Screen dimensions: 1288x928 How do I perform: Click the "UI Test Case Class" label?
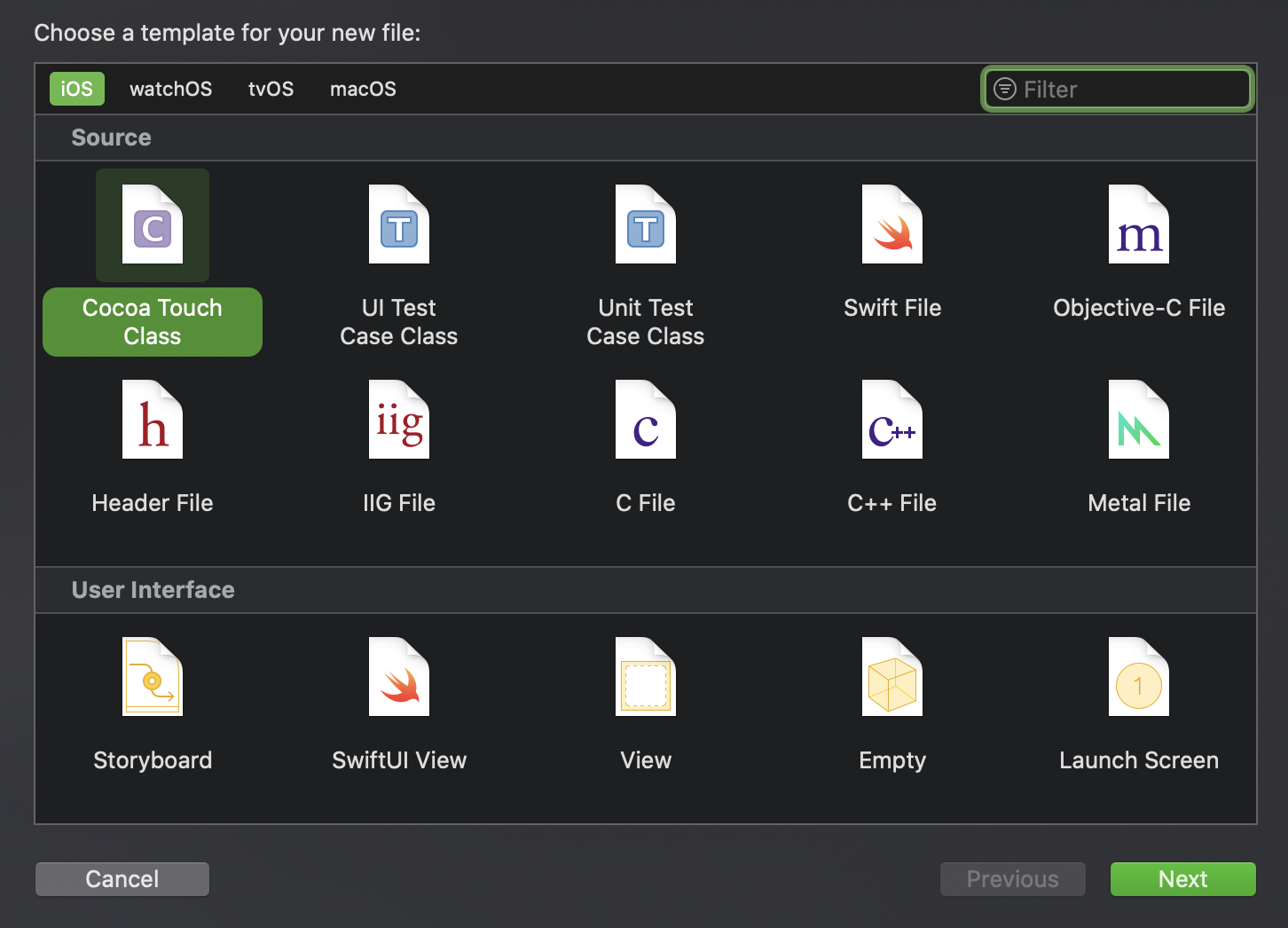pos(399,322)
